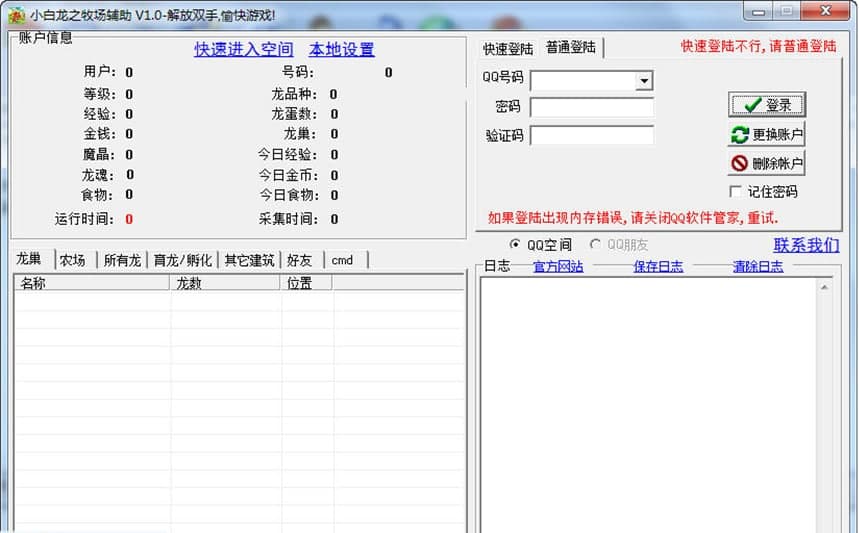Click the 今日经验 label
The image size is (859, 533).
(x=288, y=154)
